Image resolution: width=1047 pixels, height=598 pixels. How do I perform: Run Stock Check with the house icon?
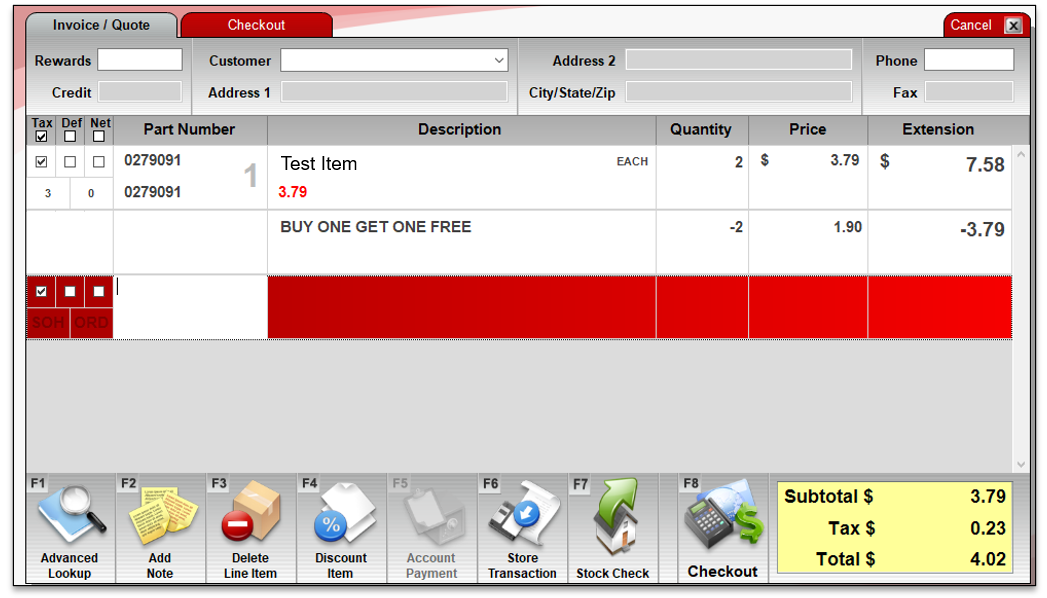pos(612,516)
